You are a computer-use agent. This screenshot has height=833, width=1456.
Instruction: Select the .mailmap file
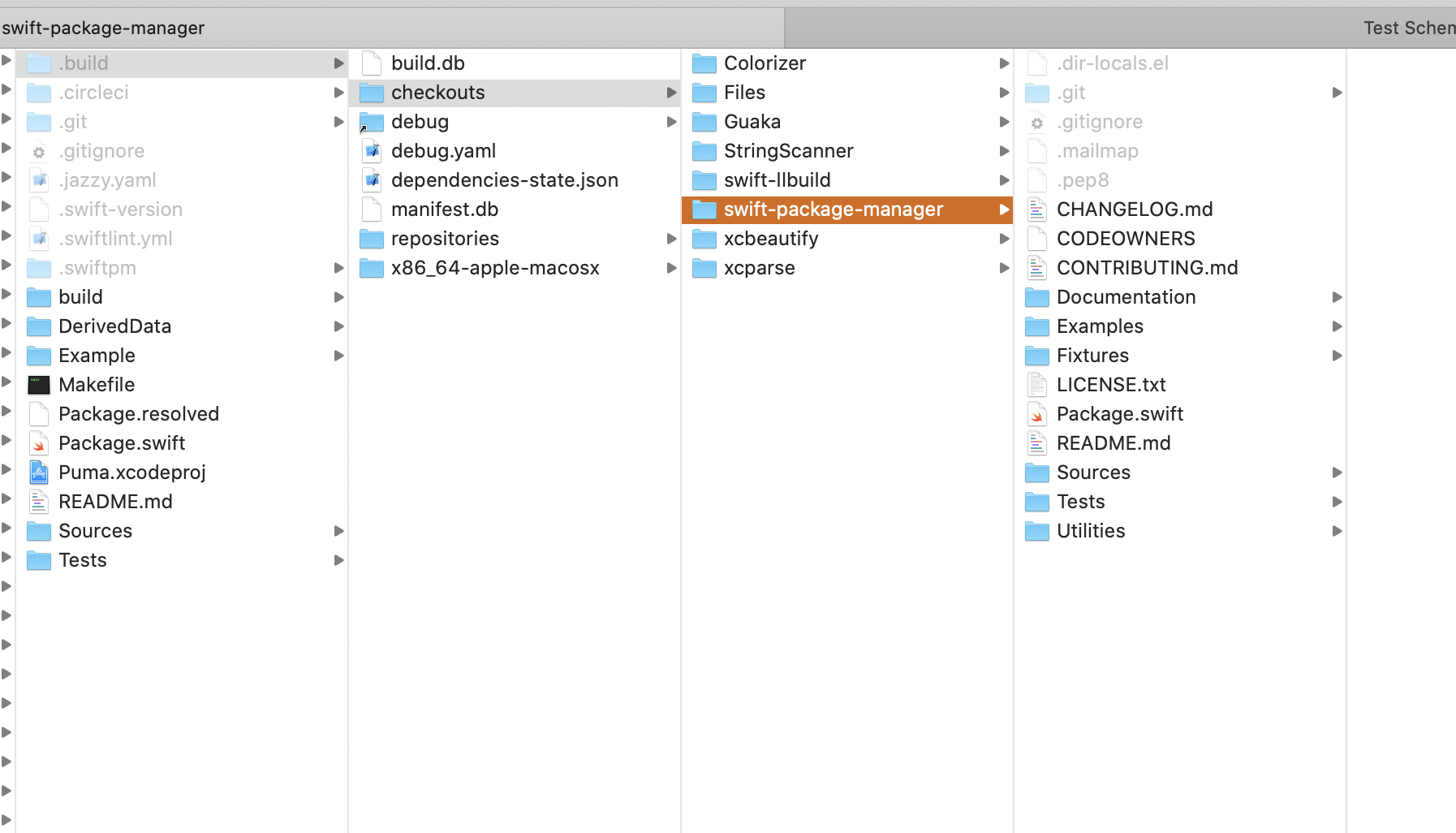[x=1180, y=151]
